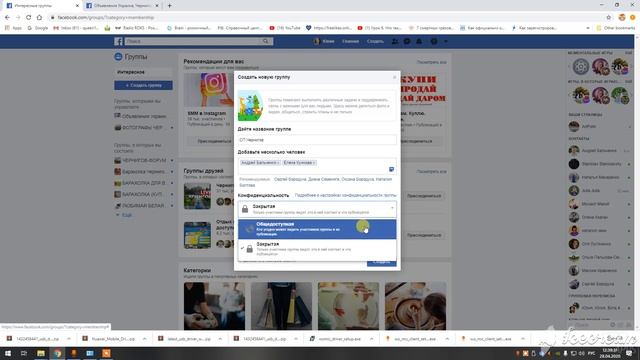The width and height of the screenshot is (640, 360).
Task: Click Создать in the Facebook top bar
Action: pyautogui.click(x=375, y=41)
